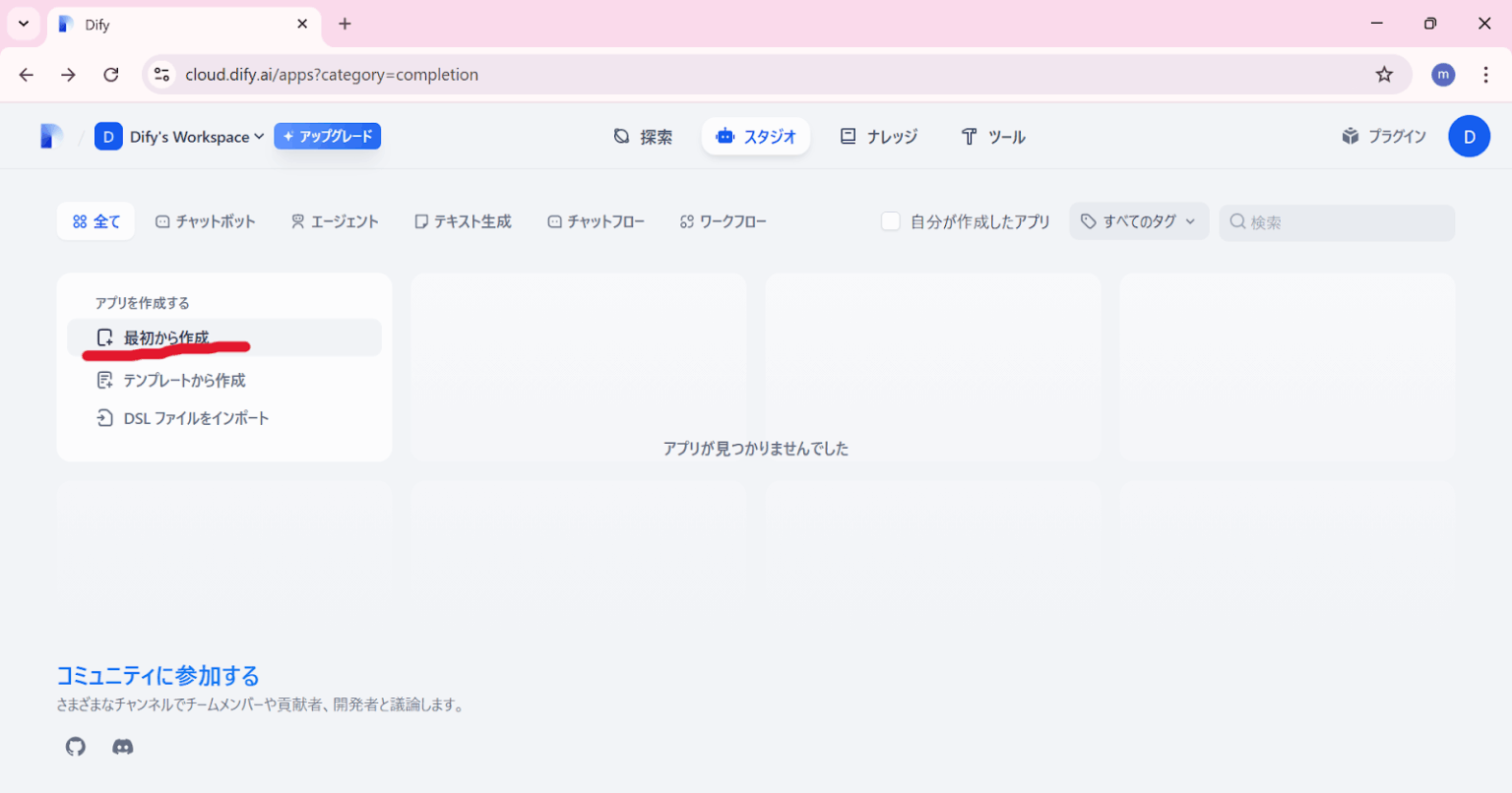Click in the 検索 search field
The width and height of the screenshot is (1512, 793).
1336,222
